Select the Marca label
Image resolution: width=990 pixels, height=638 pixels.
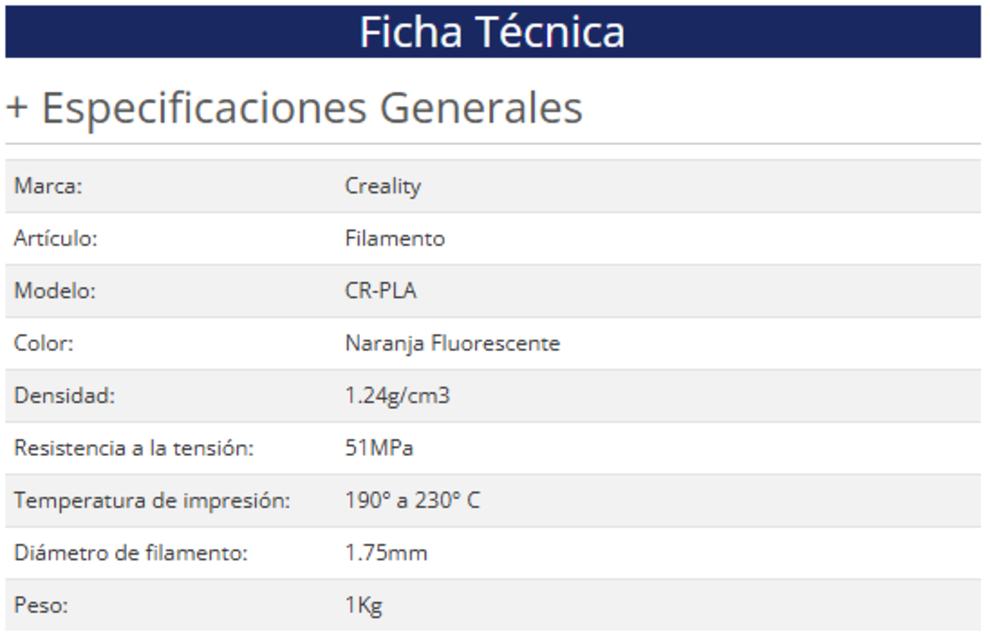48,186
